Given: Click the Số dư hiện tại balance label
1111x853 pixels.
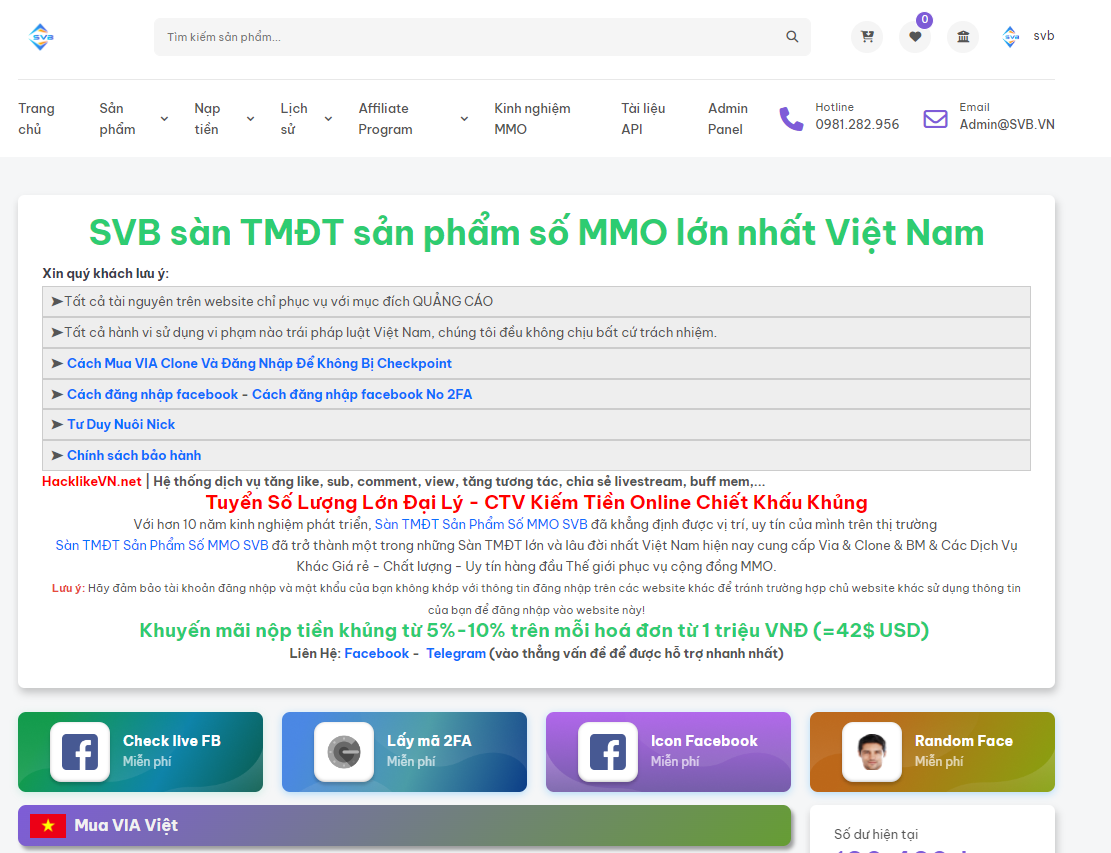Looking at the screenshot, I should [x=876, y=834].
